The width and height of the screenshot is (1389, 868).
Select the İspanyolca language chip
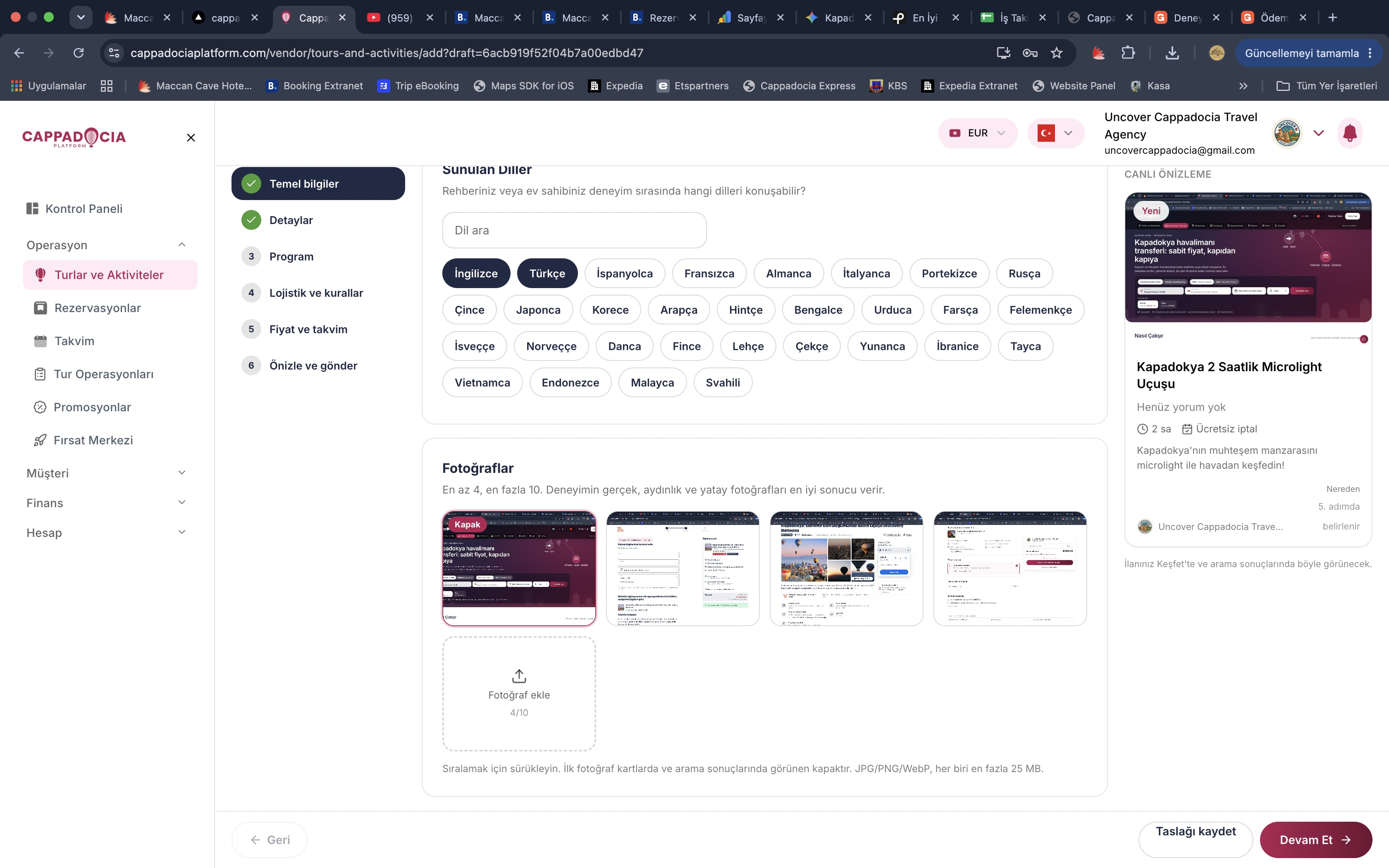click(x=625, y=273)
